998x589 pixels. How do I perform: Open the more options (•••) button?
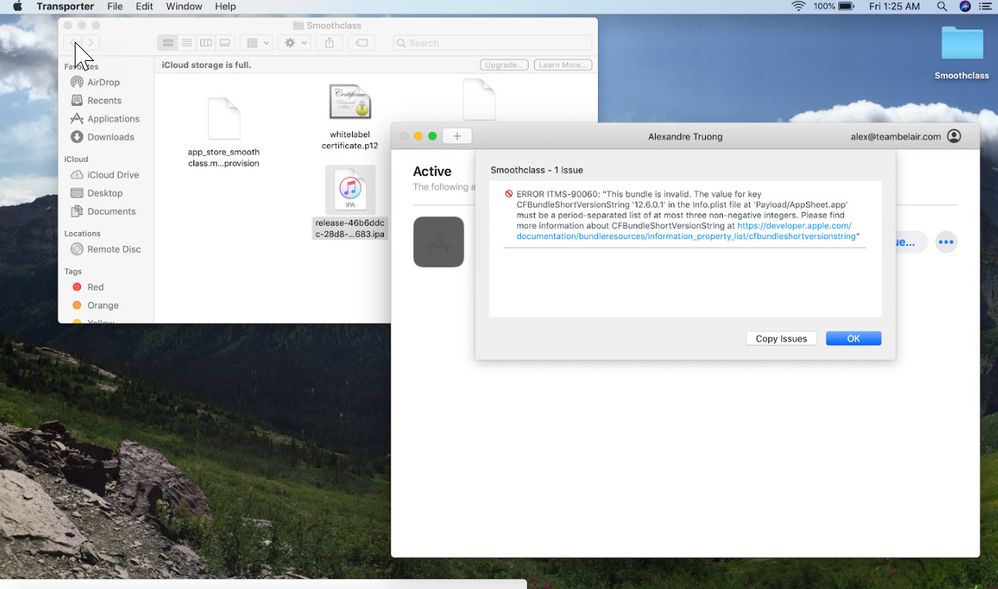(x=946, y=242)
